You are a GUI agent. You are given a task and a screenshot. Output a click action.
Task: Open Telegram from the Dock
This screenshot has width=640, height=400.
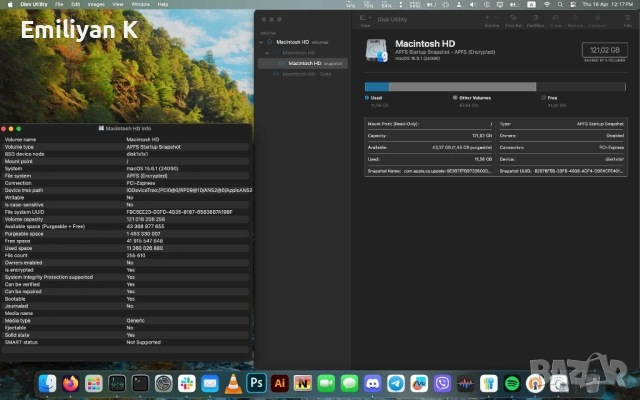396,383
